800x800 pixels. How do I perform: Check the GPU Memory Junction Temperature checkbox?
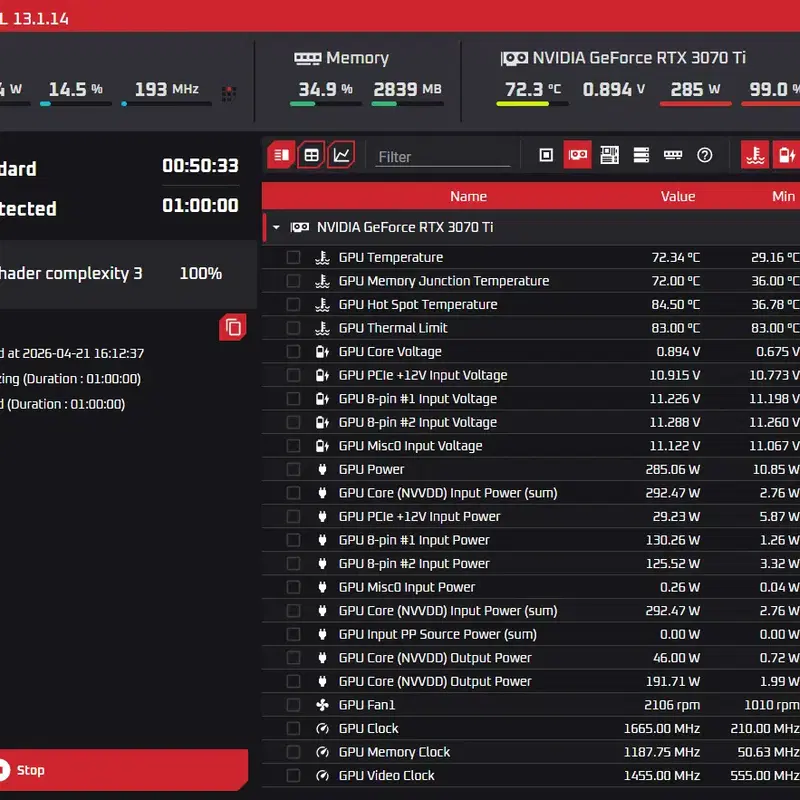tap(293, 281)
